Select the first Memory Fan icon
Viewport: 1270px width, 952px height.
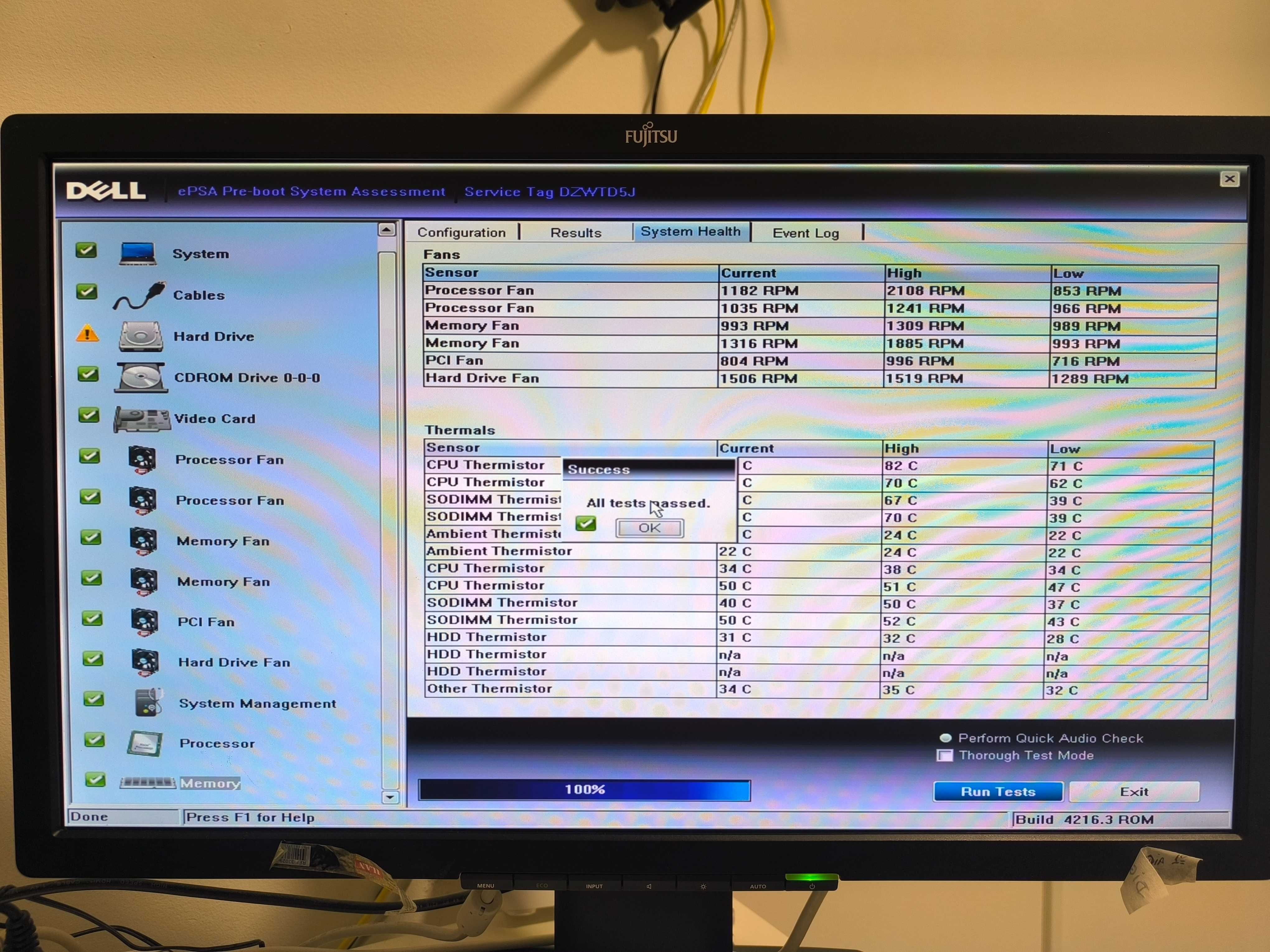tap(143, 541)
